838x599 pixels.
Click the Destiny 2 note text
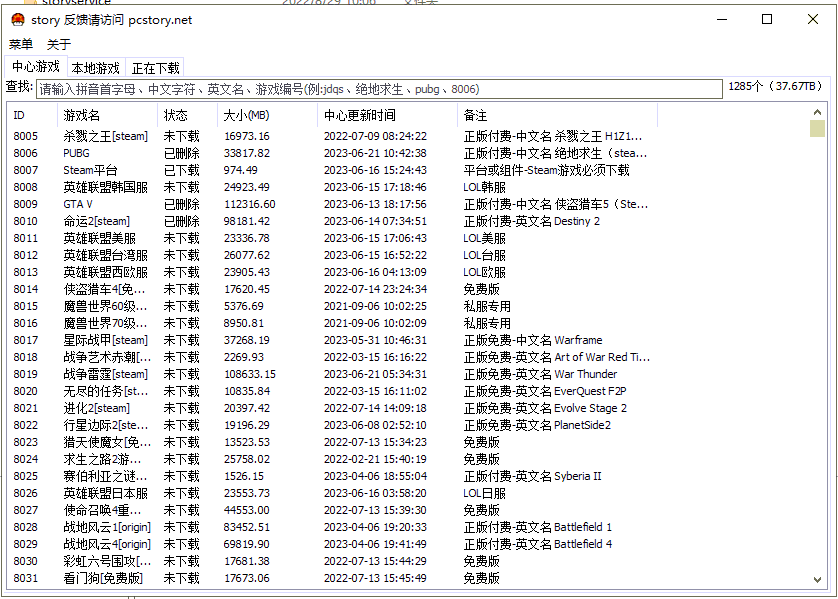pyautogui.click(x=577, y=221)
